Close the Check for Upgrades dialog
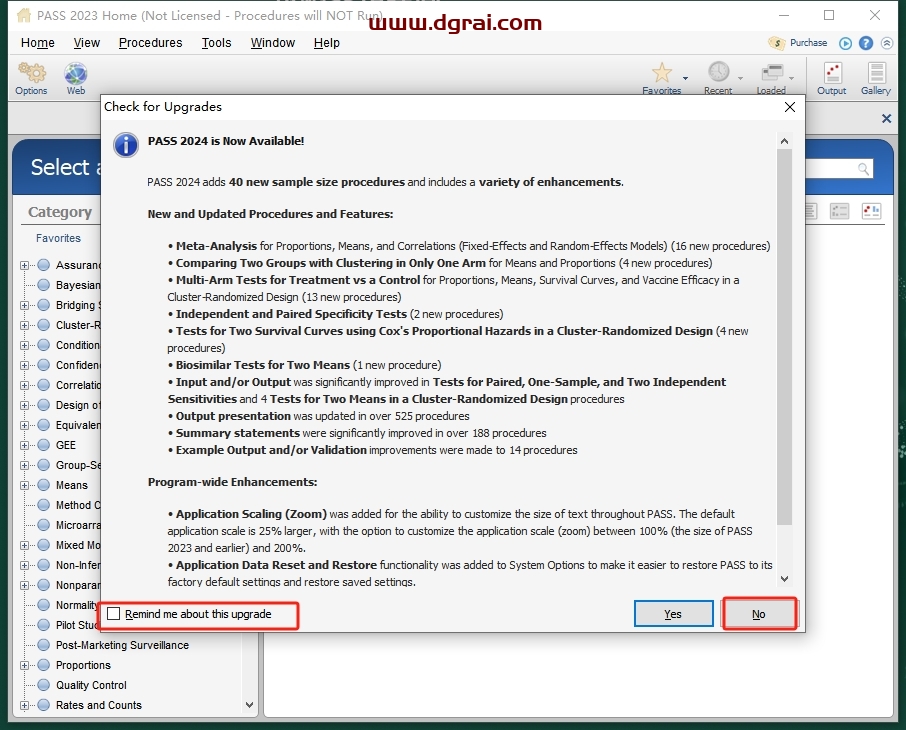 click(x=790, y=107)
